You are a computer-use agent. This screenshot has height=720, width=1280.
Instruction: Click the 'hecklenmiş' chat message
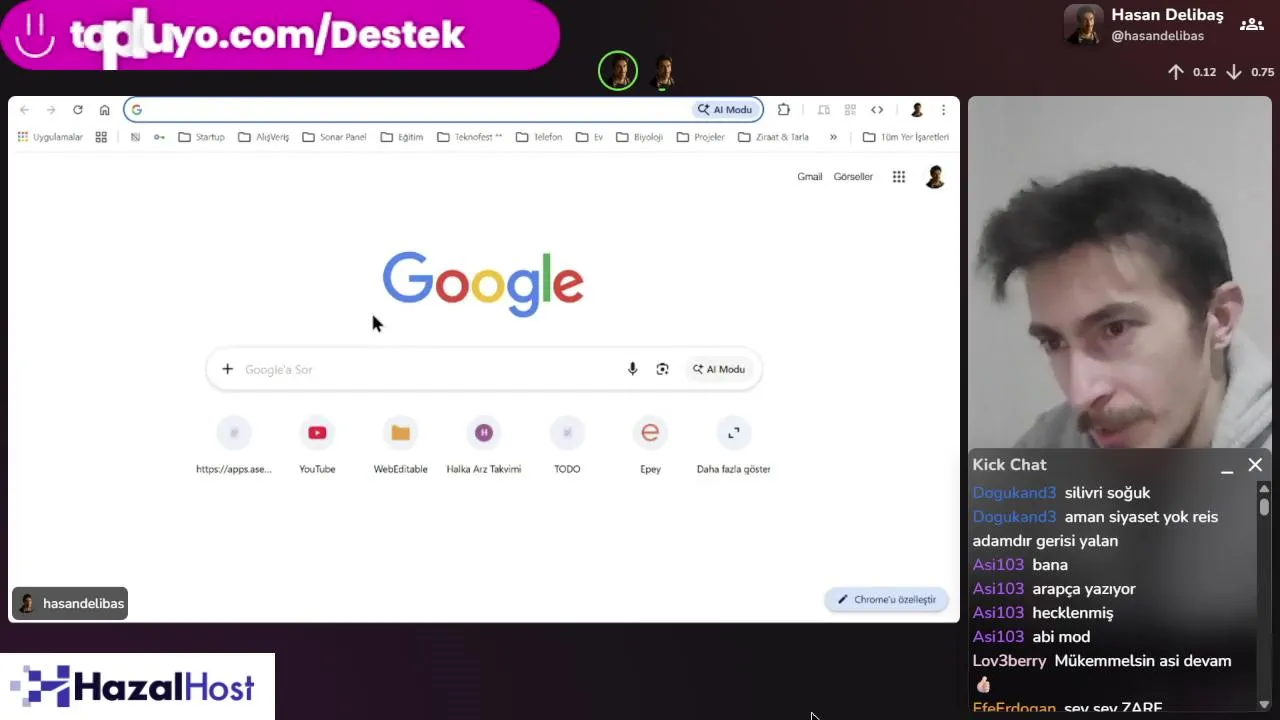tap(1073, 613)
